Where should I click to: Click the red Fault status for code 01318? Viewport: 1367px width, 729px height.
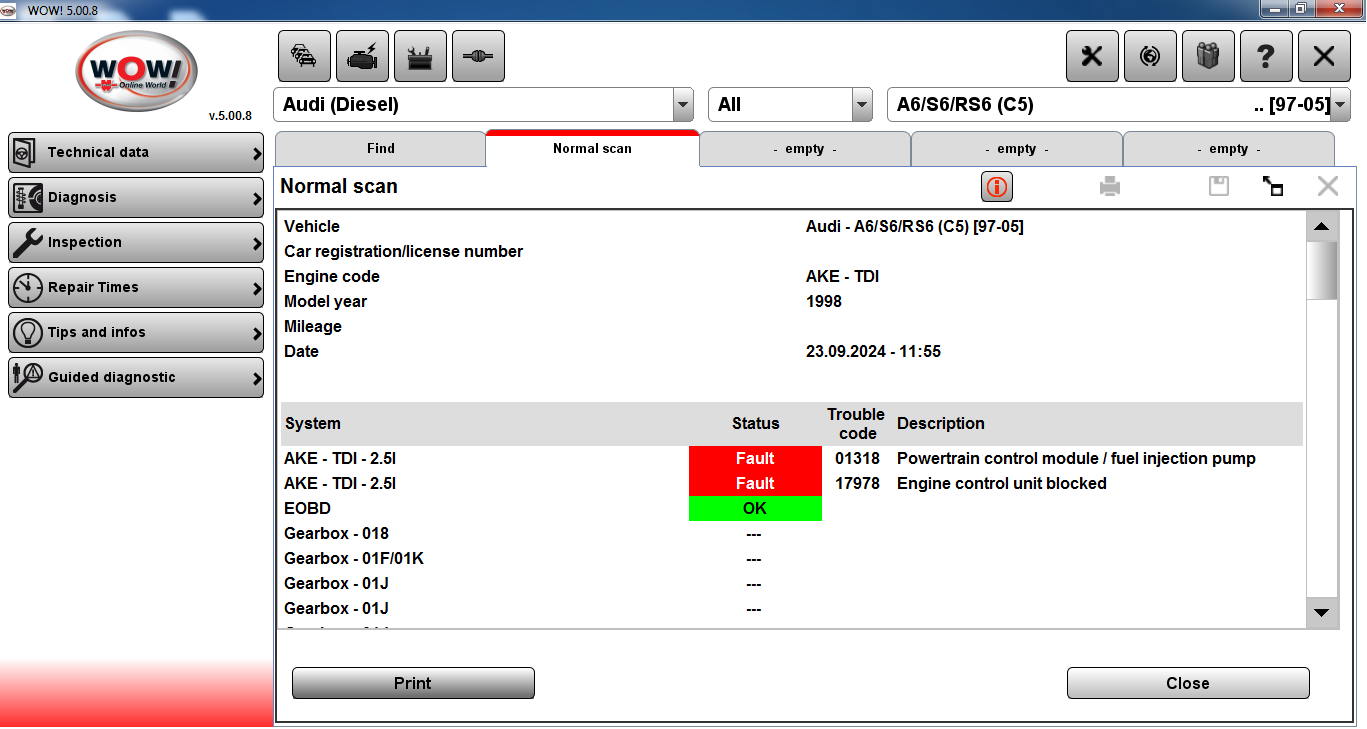point(755,458)
